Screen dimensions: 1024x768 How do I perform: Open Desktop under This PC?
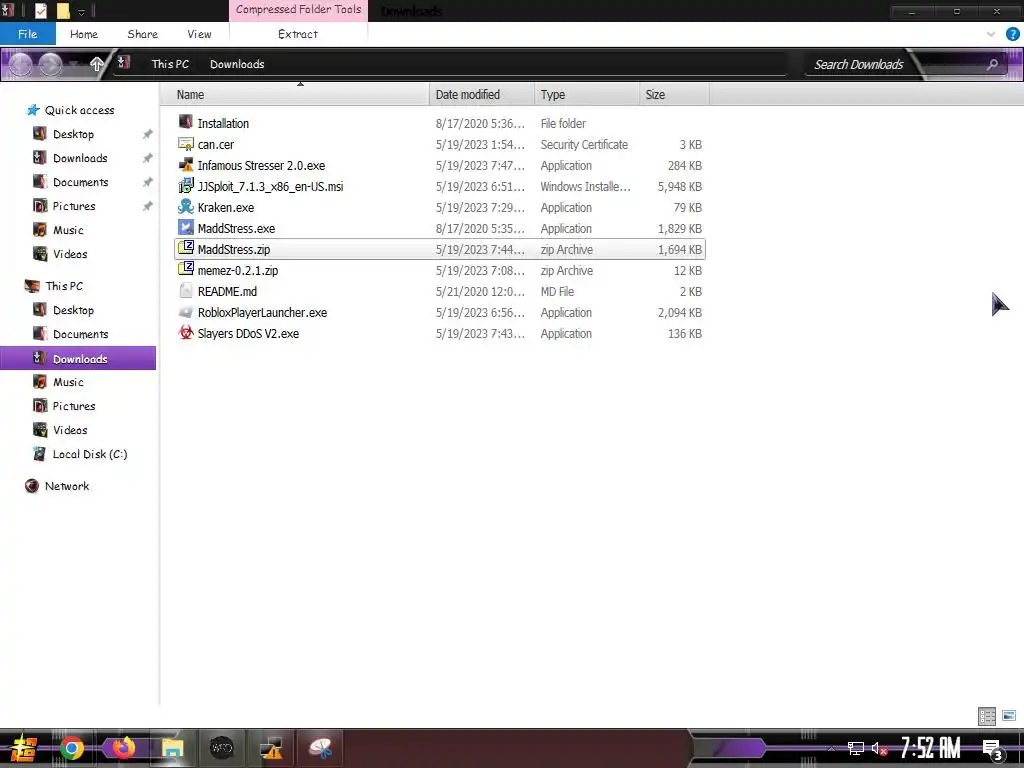[73, 310]
